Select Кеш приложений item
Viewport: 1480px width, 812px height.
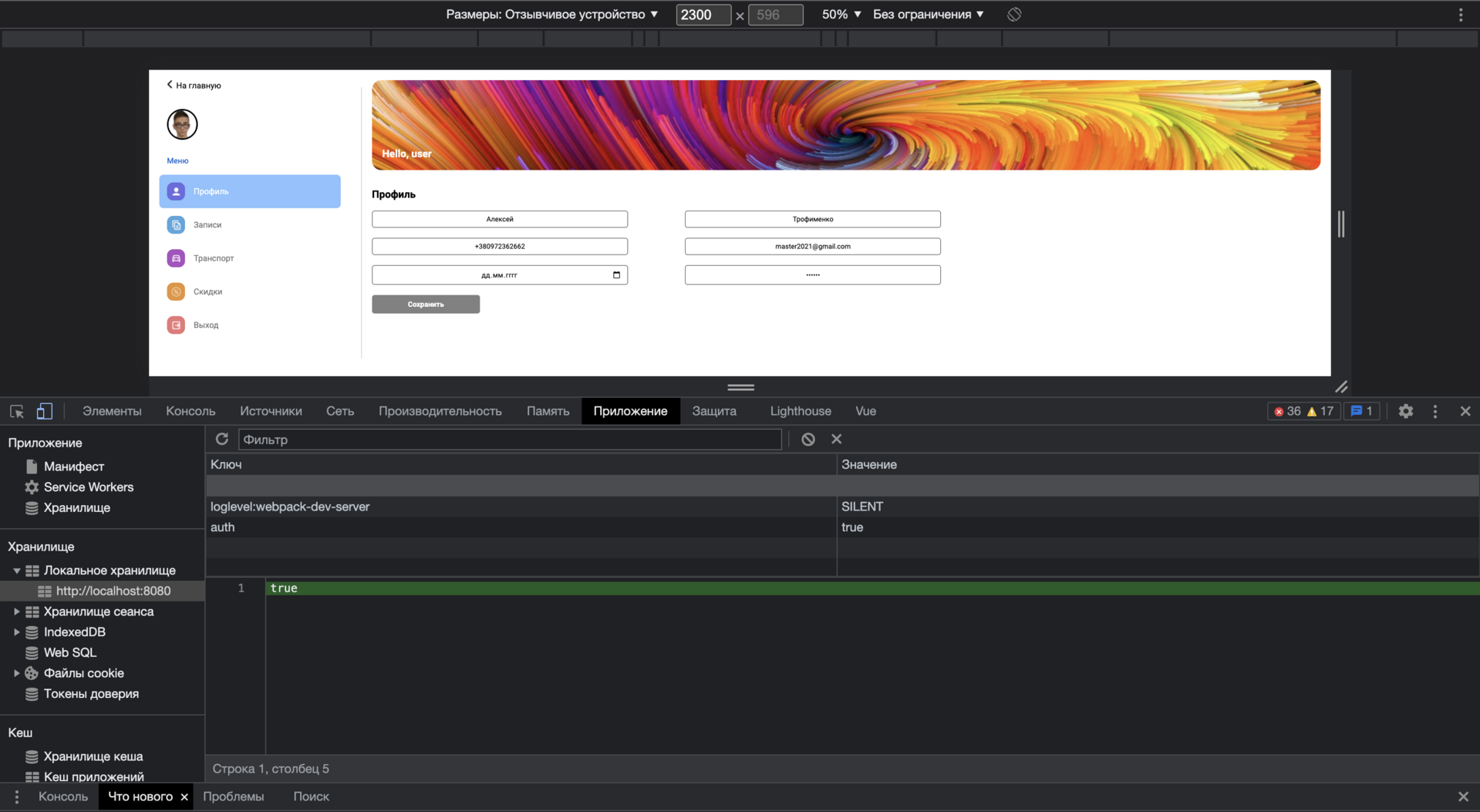point(93,777)
